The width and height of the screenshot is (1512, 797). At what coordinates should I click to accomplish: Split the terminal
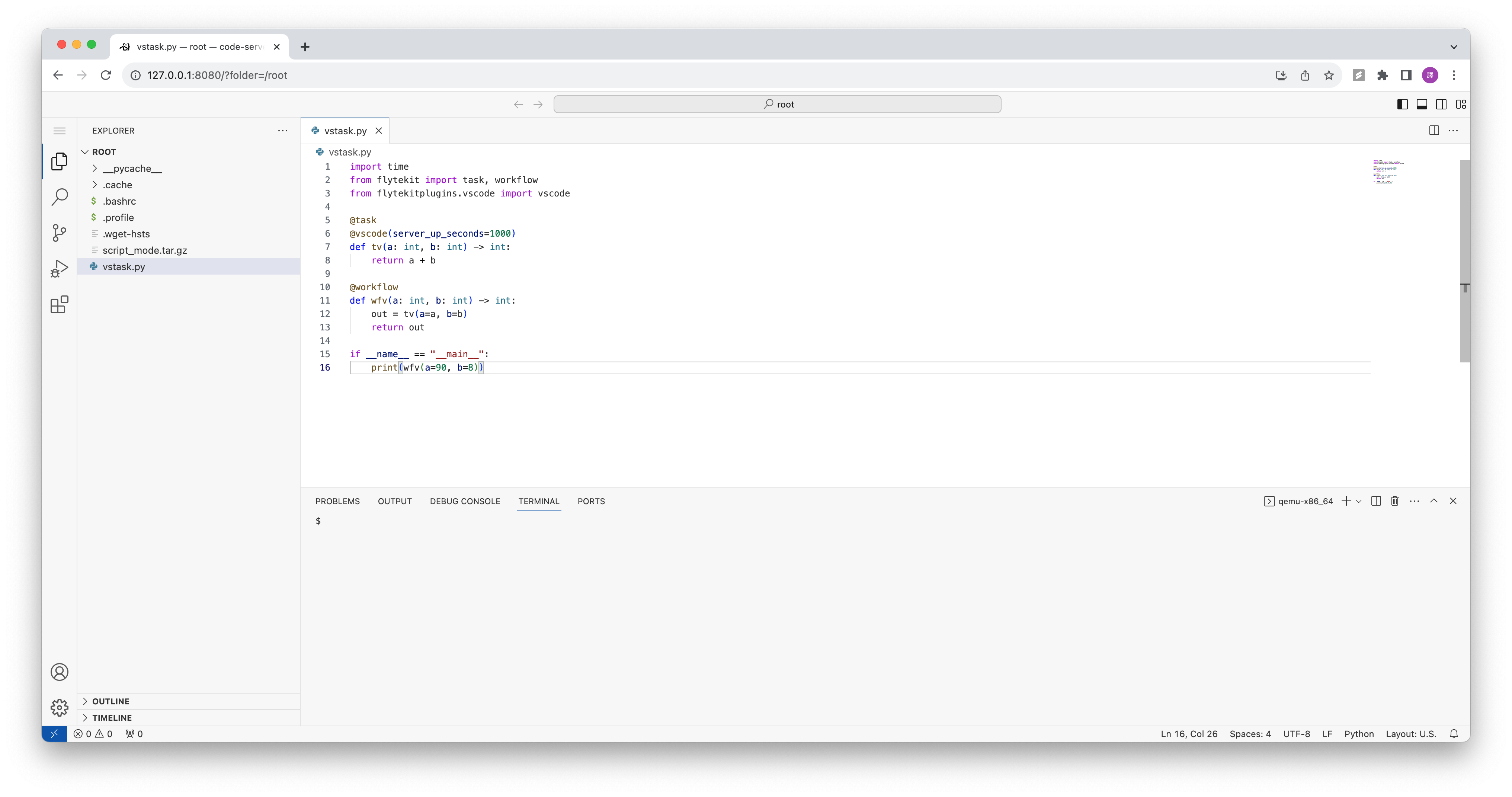1376,500
